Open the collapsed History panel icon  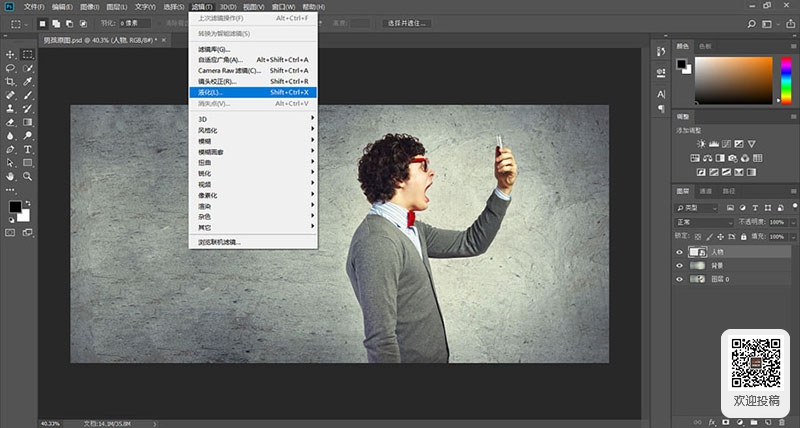click(x=661, y=52)
